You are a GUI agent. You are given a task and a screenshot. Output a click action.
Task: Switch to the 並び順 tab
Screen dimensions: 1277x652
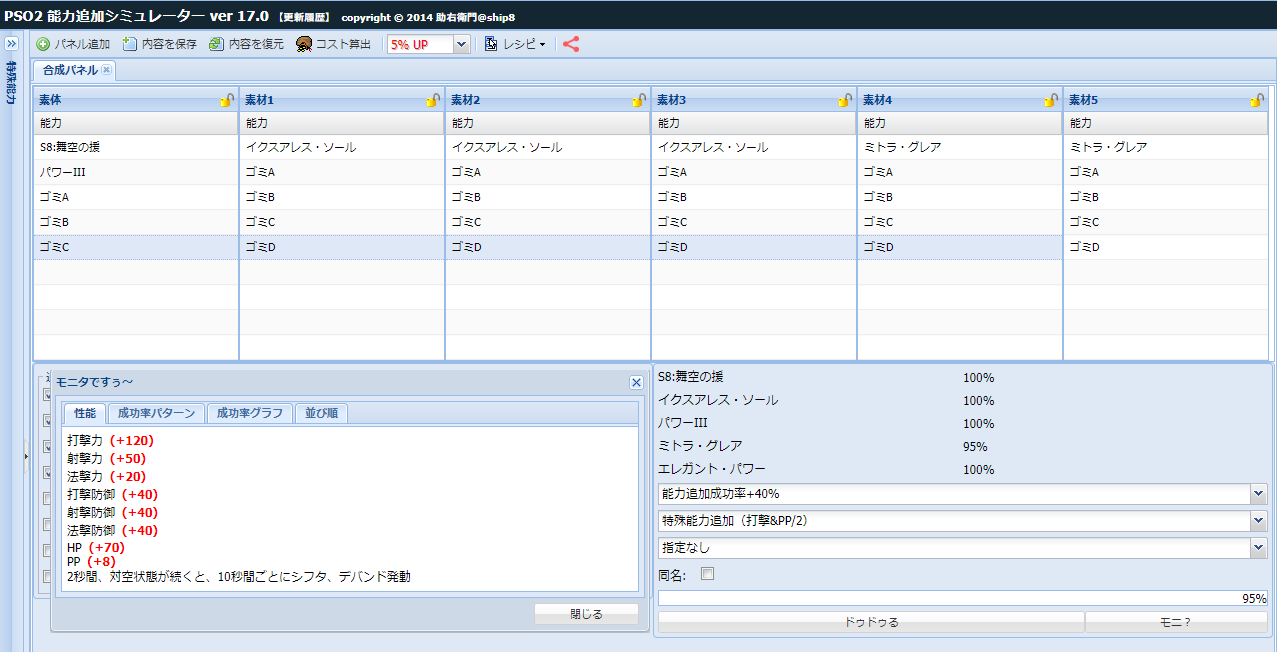pos(321,413)
